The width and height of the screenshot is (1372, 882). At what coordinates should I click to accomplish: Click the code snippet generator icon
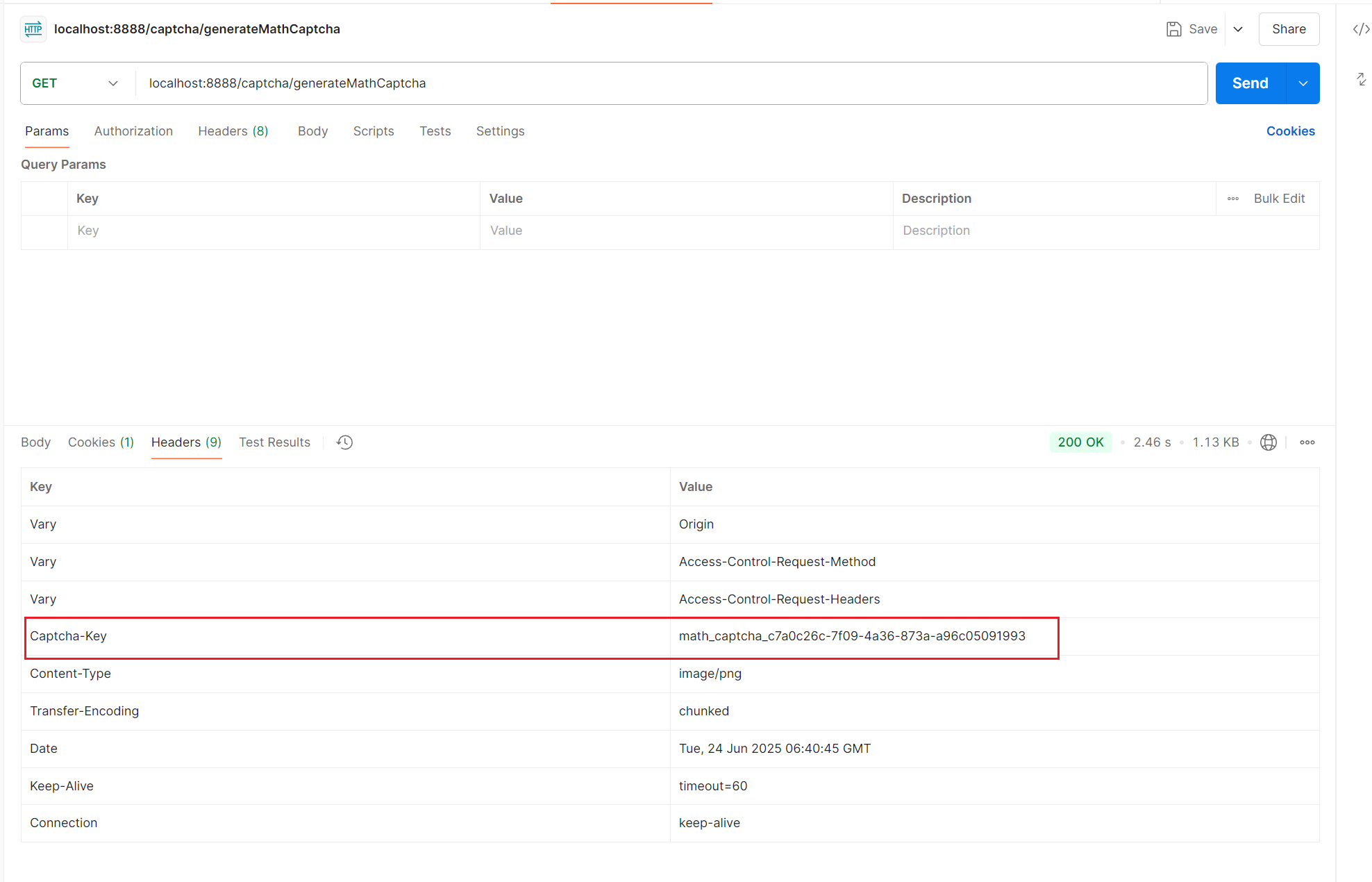pyautogui.click(x=1360, y=29)
